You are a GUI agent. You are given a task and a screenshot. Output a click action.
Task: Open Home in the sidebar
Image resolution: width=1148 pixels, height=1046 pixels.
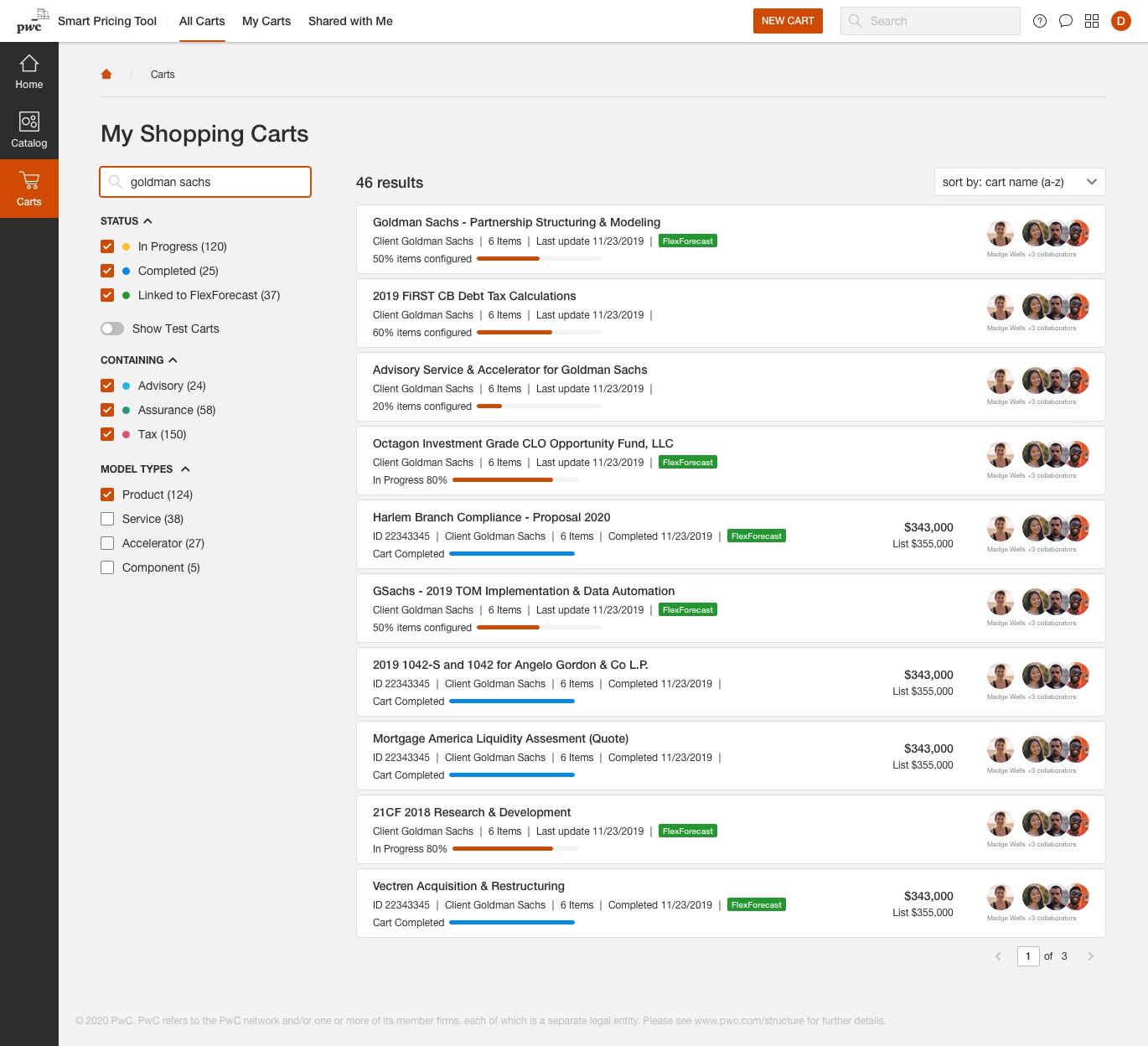pyautogui.click(x=29, y=72)
